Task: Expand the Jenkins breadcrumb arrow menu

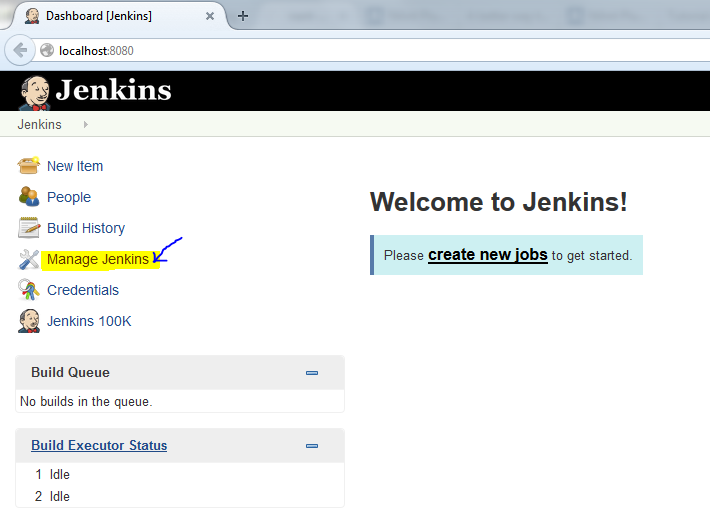Action: point(86,125)
